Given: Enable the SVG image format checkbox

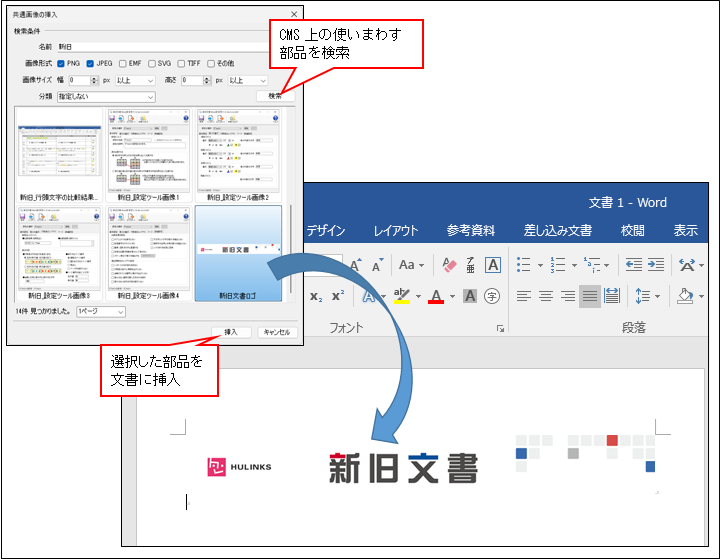Looking at the screenshot, I should click(152, 63).
